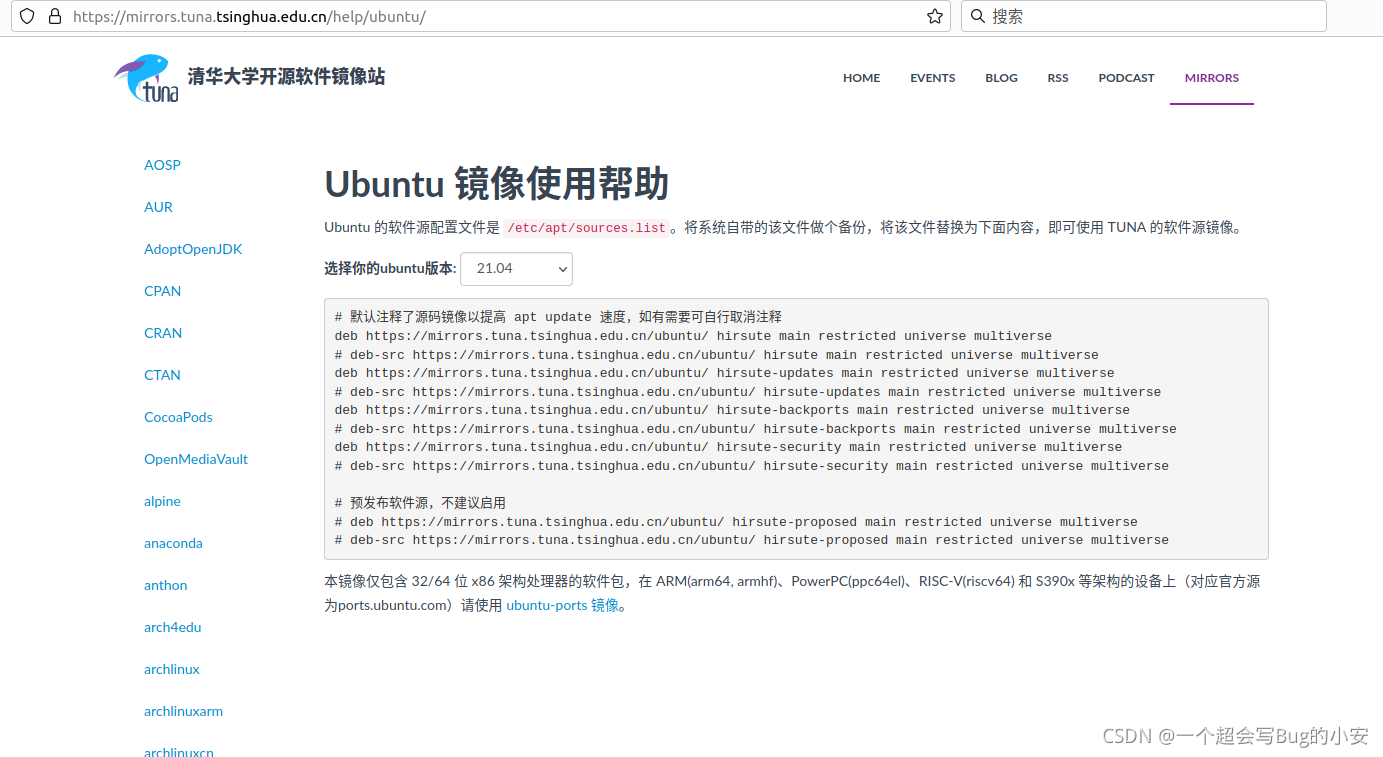Open the MIRRORS nav item
Viewport: 1383px width, 757px height.
coord(1212,78)
